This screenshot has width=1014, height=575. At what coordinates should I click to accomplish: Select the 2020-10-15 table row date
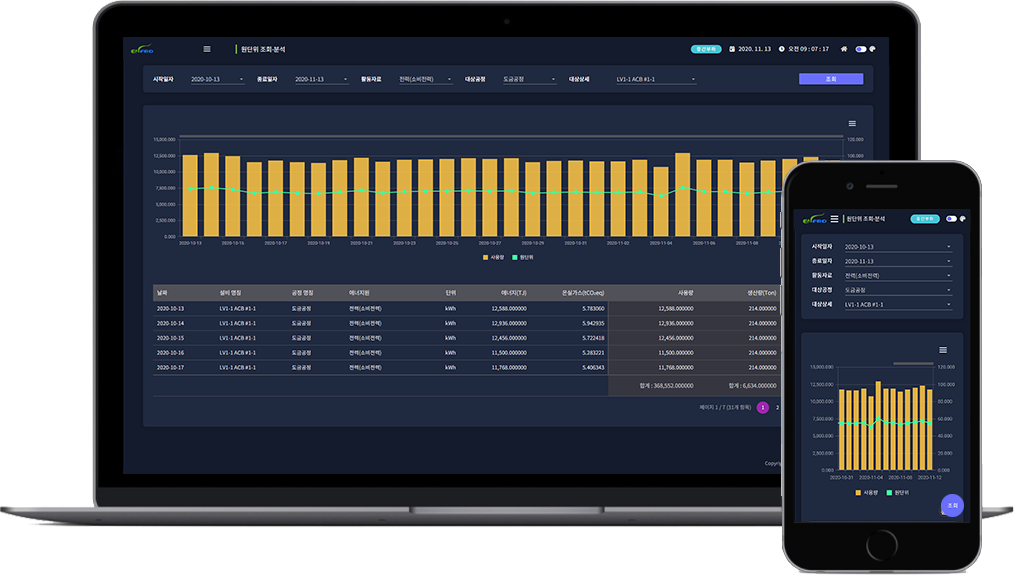coord(170,338)
